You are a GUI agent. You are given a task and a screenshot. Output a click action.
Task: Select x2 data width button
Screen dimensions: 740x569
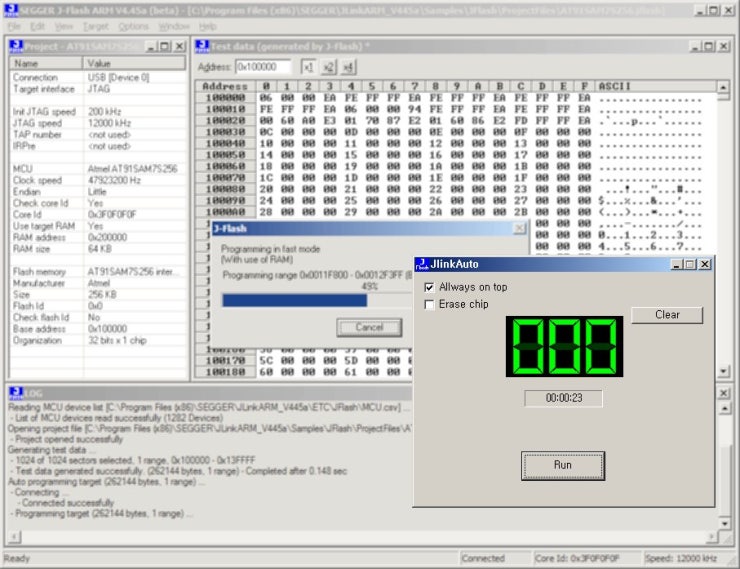point(328,67)
